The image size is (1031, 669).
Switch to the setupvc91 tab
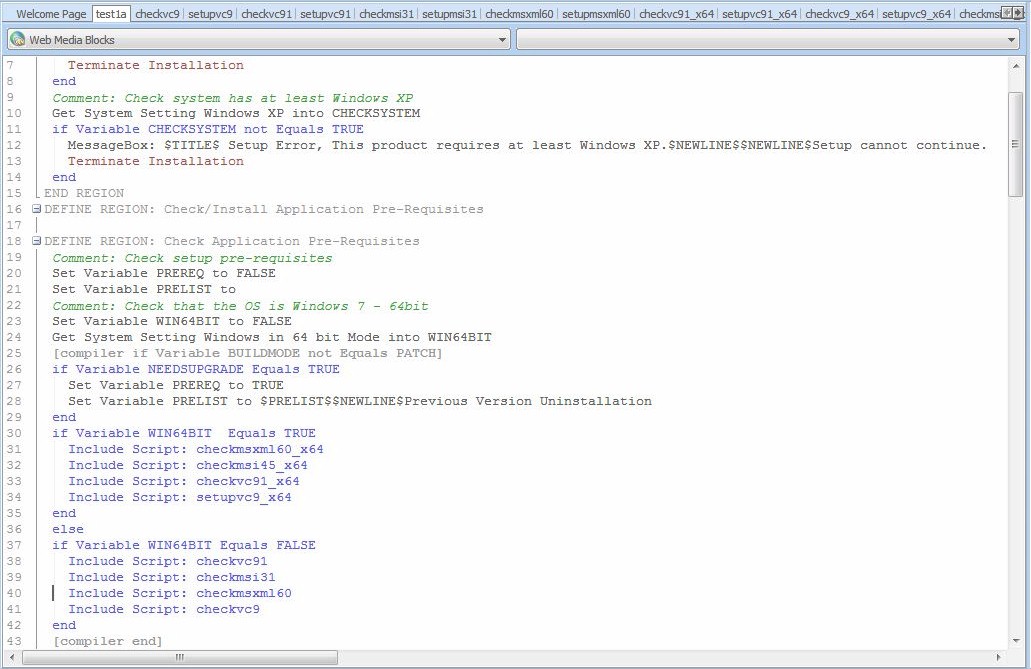pos(325,14)
